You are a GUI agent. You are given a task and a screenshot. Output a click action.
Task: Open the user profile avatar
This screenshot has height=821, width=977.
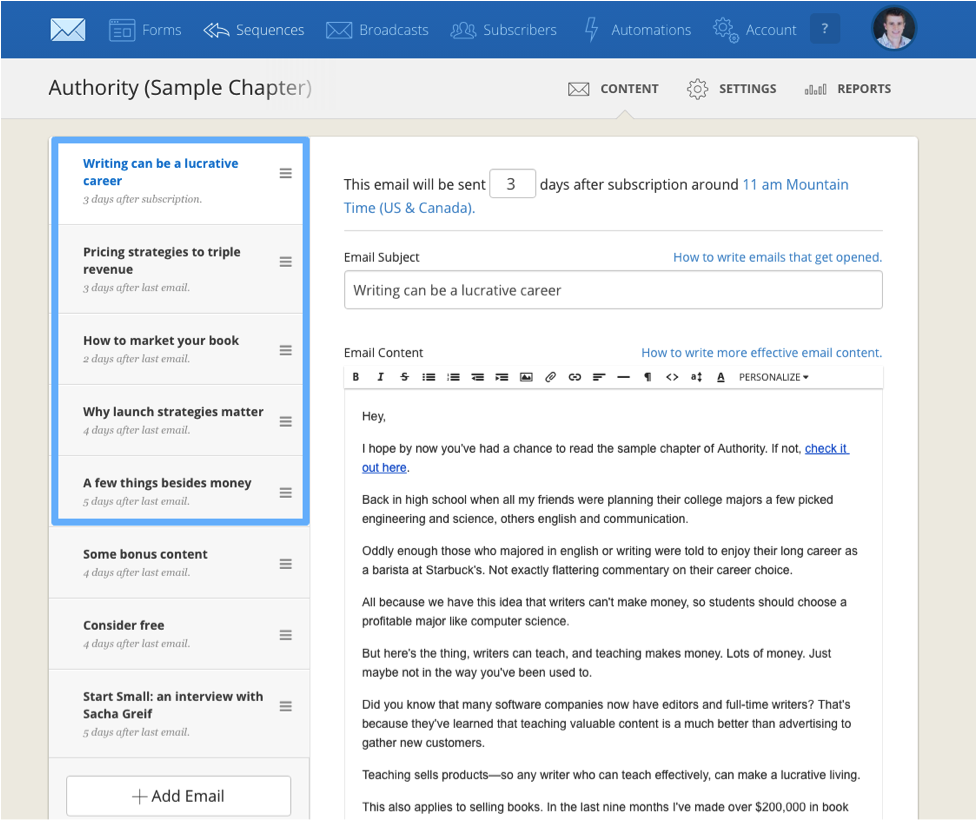click(894, 29)
